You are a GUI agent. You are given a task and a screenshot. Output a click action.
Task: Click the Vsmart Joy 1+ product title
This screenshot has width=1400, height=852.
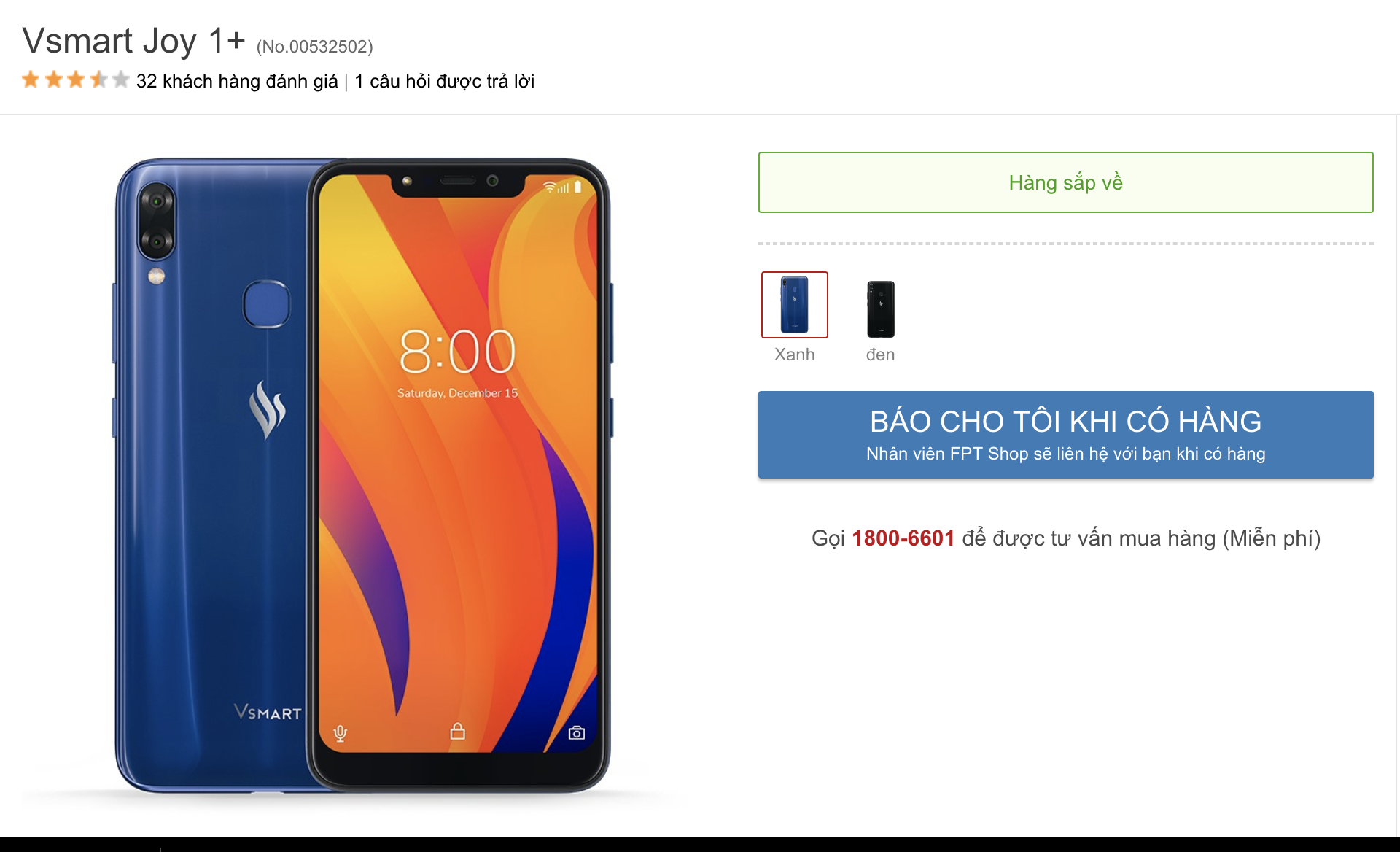[133, 41]
